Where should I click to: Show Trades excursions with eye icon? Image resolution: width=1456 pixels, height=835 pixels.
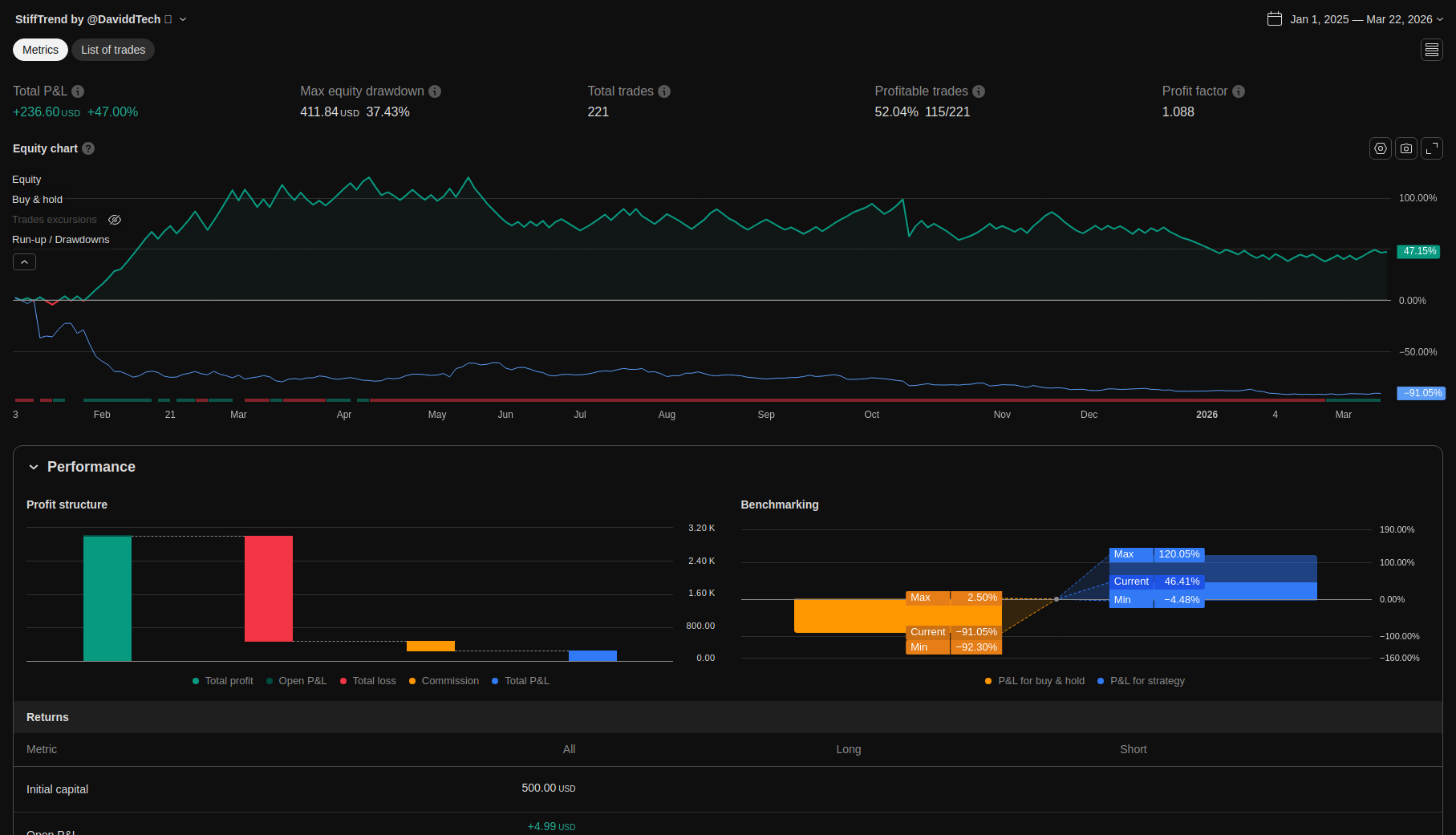coord(115,220)
